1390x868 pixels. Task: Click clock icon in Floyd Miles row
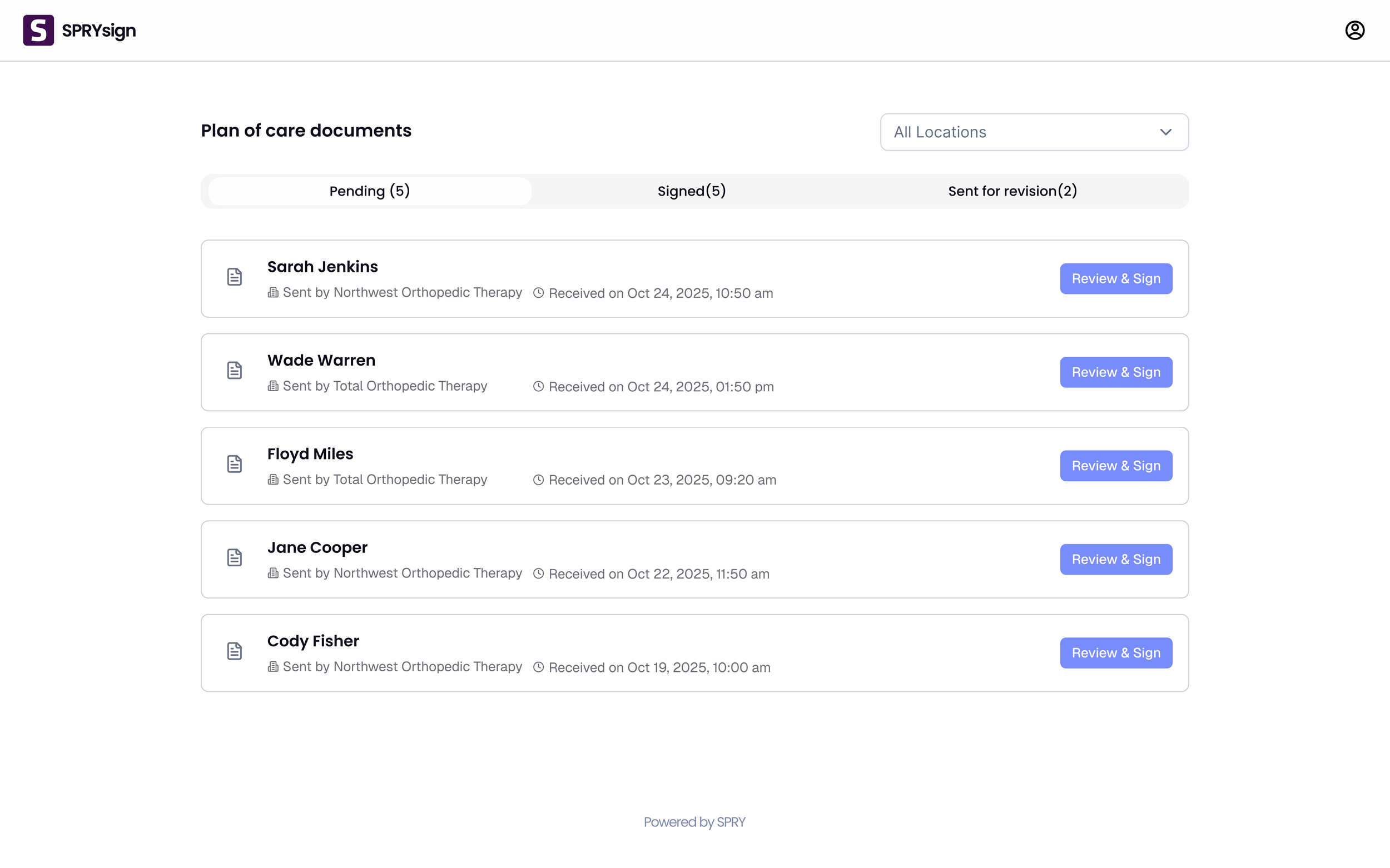click(538, 480)
